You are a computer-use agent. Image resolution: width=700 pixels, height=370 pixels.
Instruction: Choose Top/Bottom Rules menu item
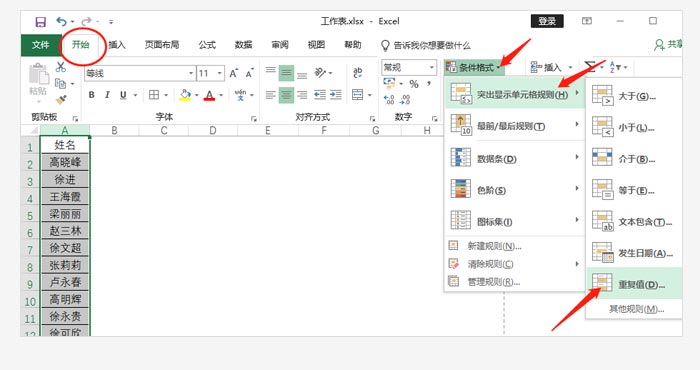(x=515, y=126)
